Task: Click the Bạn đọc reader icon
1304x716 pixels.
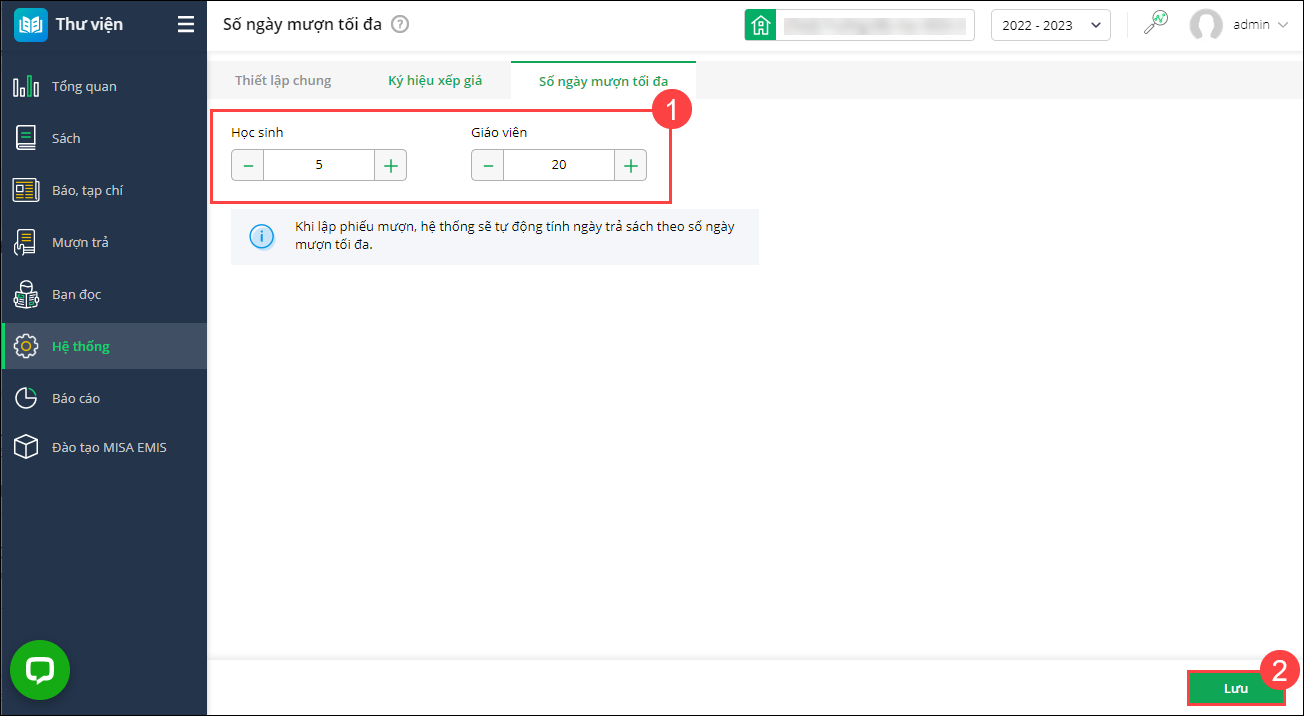Action: point(26,294)
